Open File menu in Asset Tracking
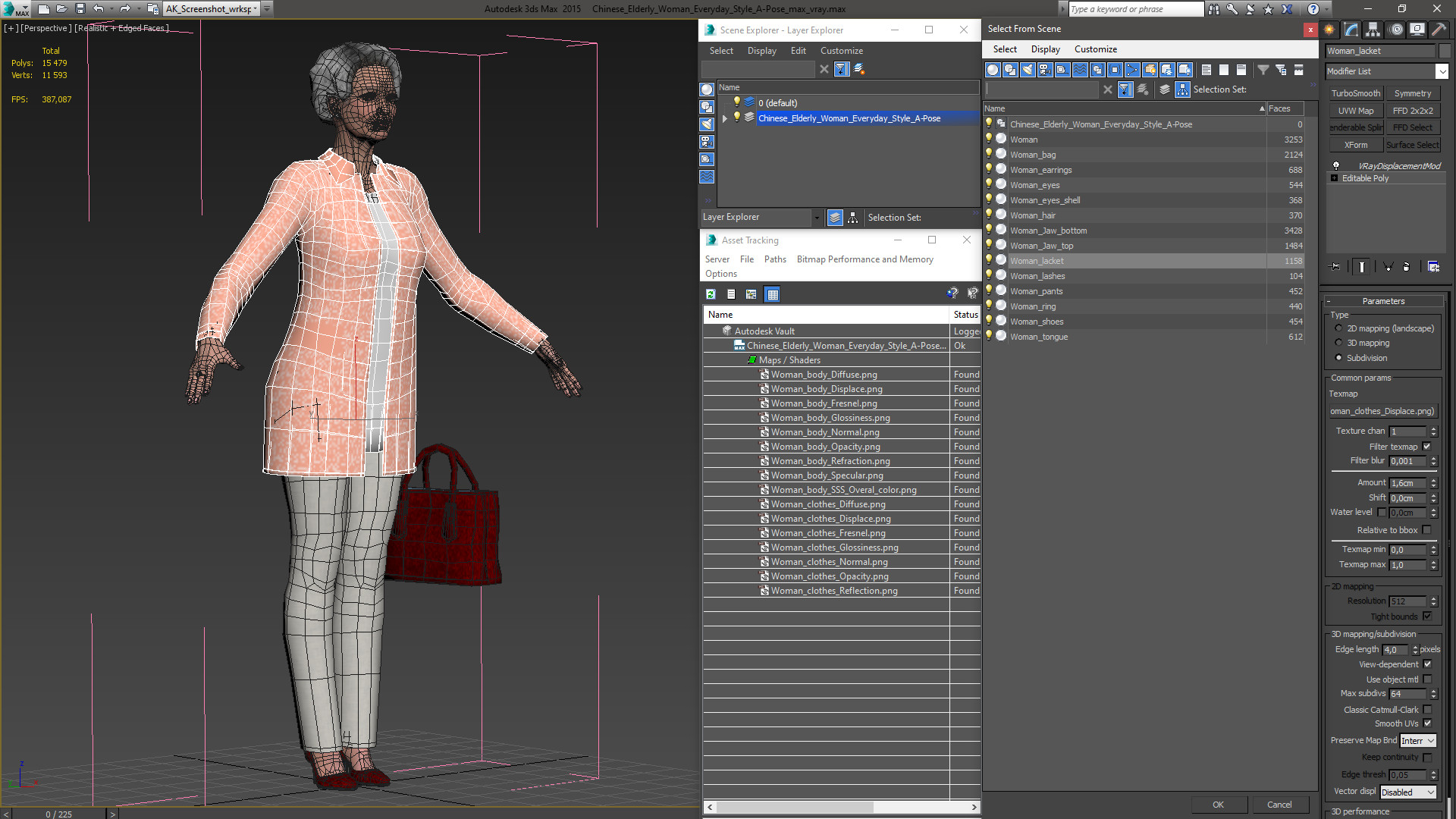Viewport: 1456px width, 819px height. tap(746, 259)
